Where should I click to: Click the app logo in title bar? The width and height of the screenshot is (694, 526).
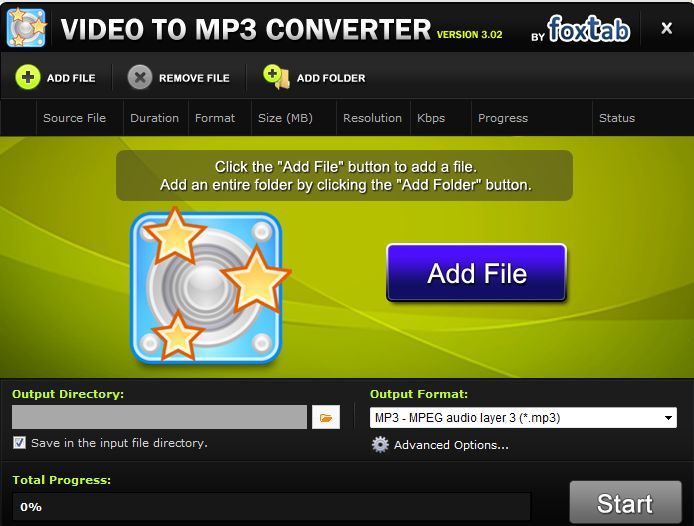click(x=26, y=28)
